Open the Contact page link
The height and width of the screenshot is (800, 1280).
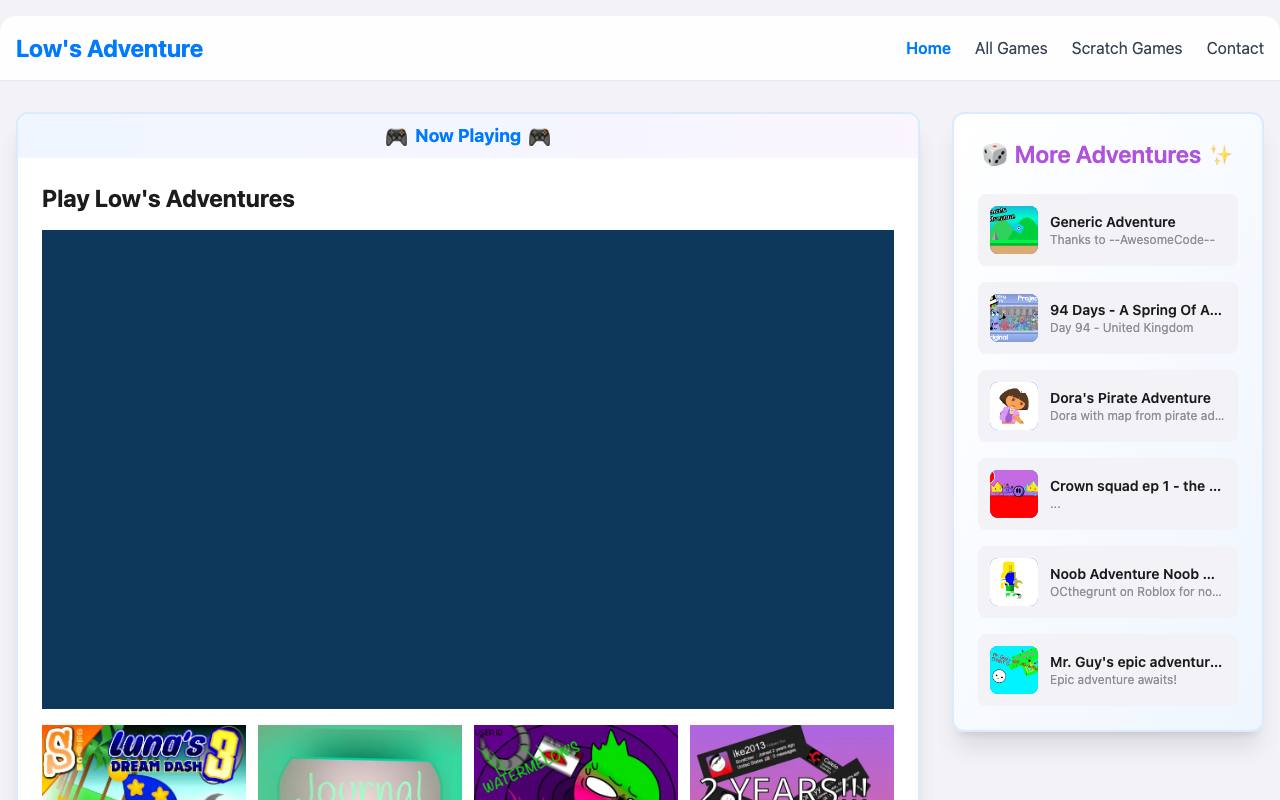(1235, 48)
